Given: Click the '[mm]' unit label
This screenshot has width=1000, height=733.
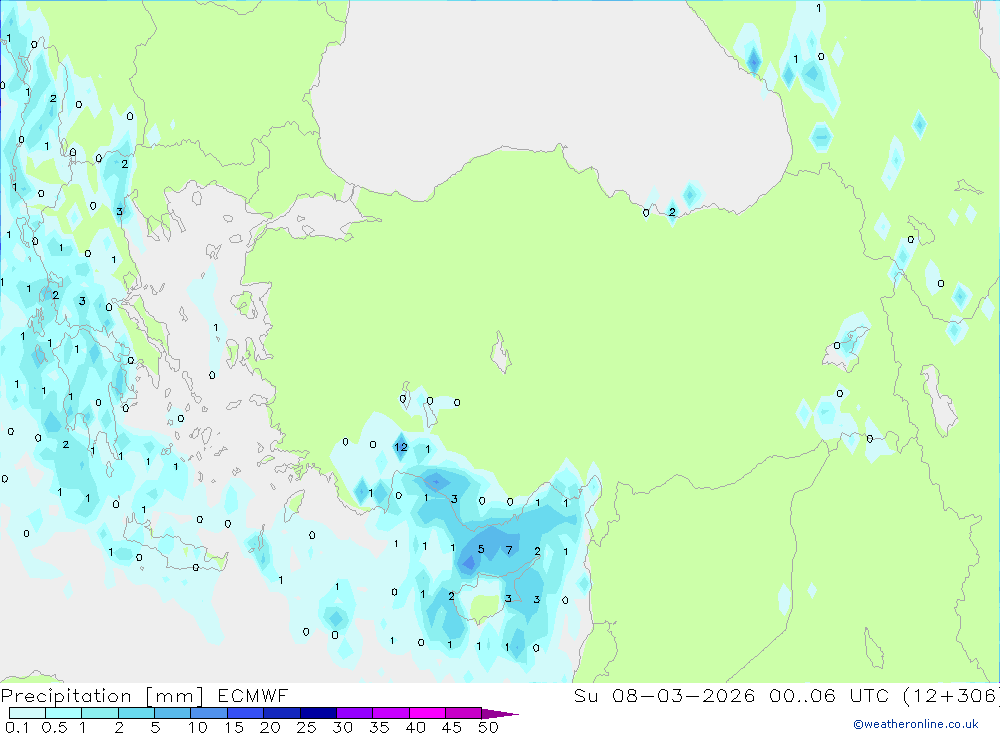Looking at the screenshot, I should pos(175,695).
